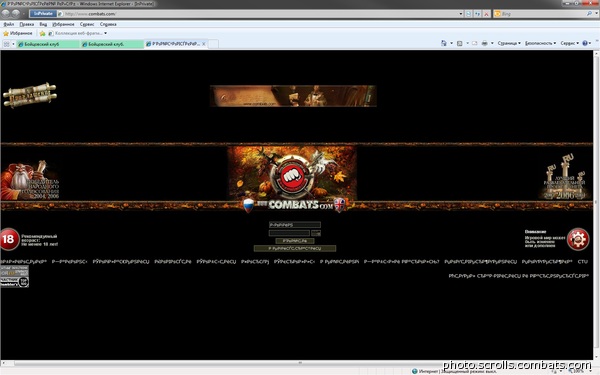
Task: Open the Home dropdown arrow
Action: (x=452, y=43)
